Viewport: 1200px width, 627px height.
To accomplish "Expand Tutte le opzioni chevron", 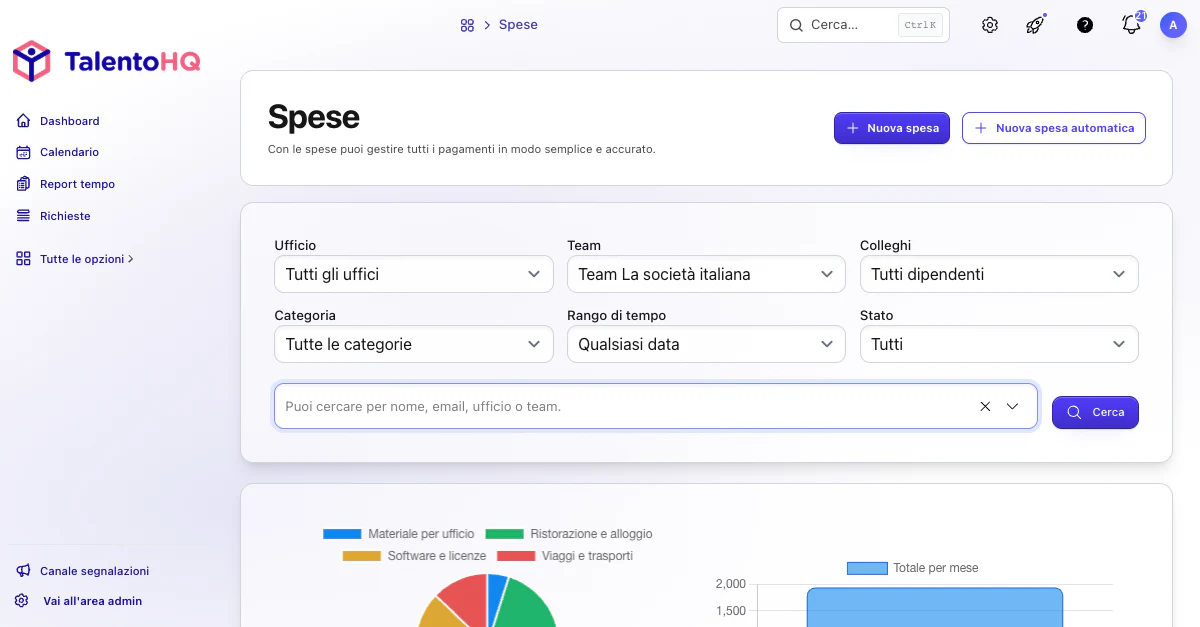I will point(131,259).
